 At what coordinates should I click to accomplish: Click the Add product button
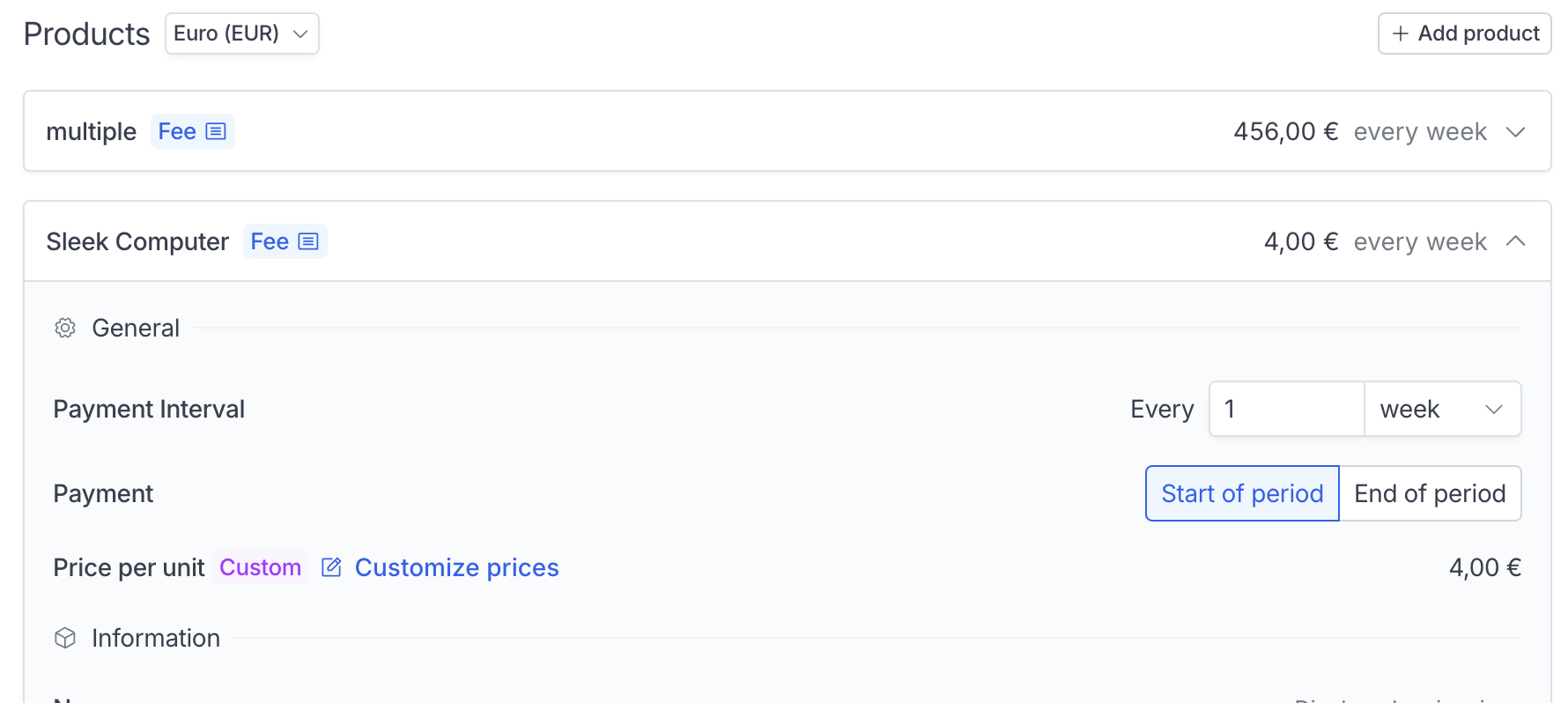point(1464,33)
